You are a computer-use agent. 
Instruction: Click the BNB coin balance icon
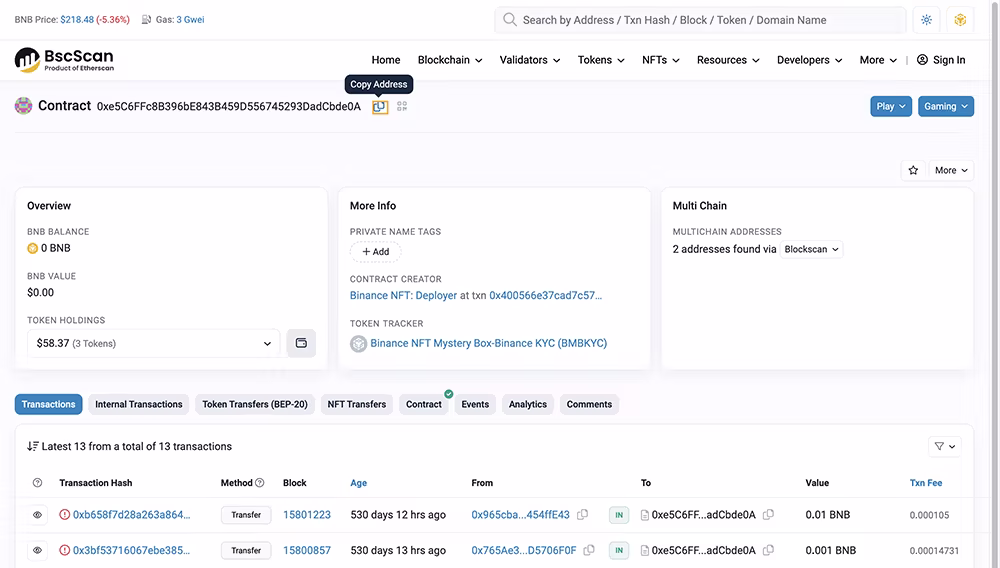click(33, 249)
